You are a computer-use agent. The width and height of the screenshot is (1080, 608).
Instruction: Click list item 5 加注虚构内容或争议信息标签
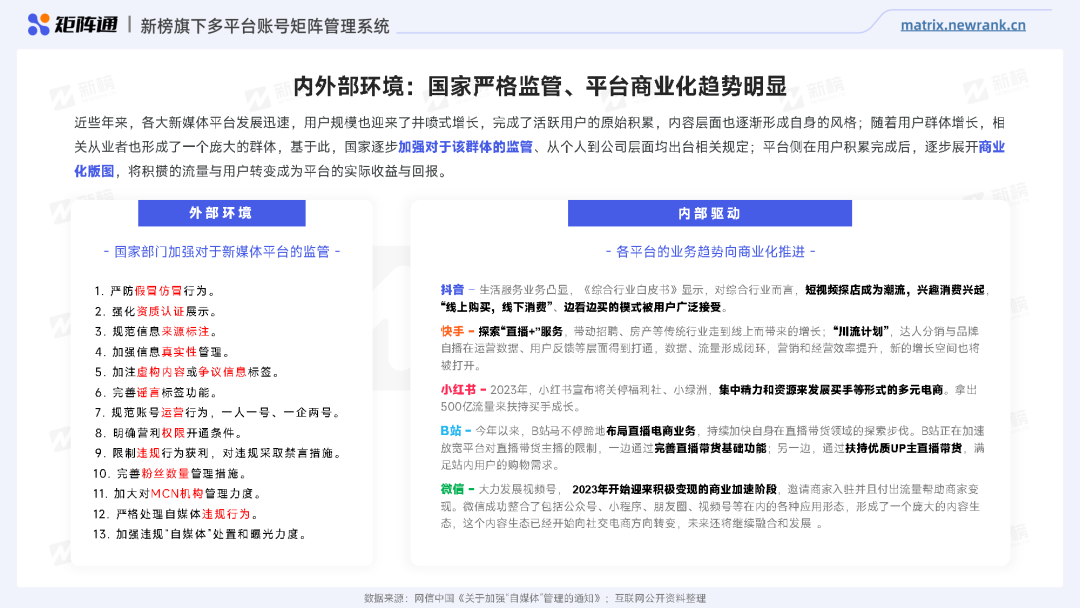[x=187, y=372]
